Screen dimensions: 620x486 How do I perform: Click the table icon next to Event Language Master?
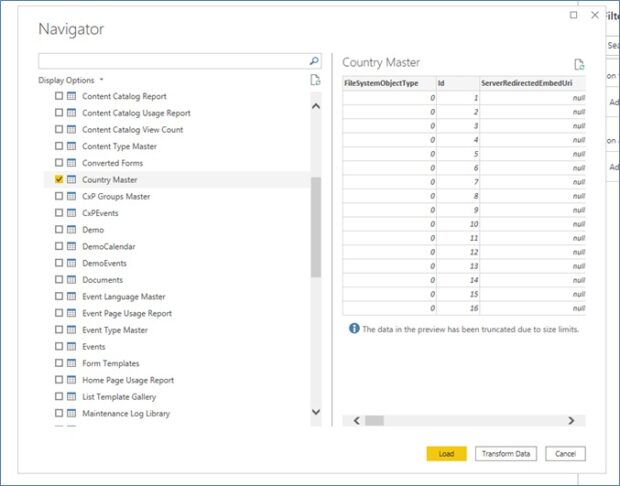[x=72, y=297]
